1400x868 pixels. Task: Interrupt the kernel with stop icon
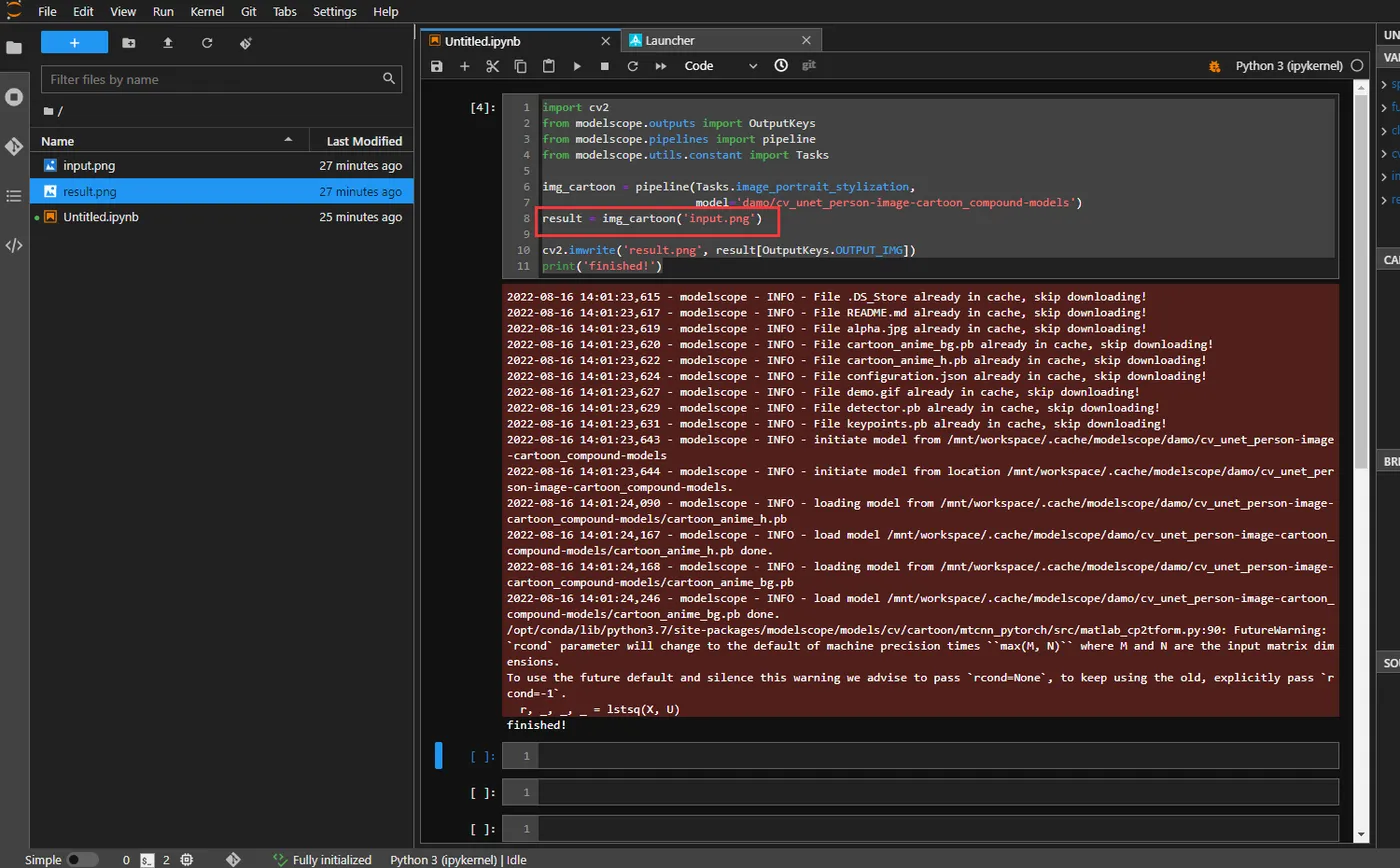tap(604, 66)
